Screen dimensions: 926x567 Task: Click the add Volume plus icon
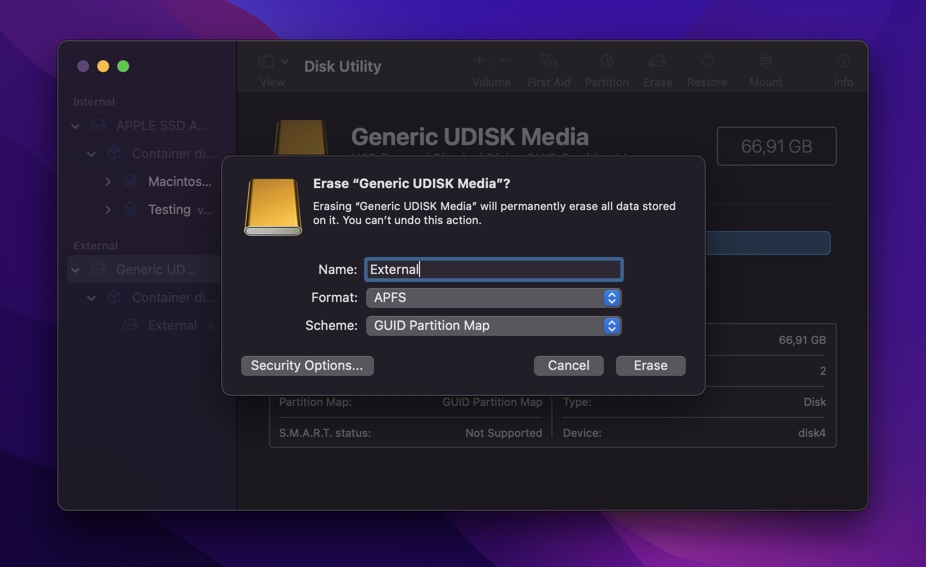click(x=480, y=60)
